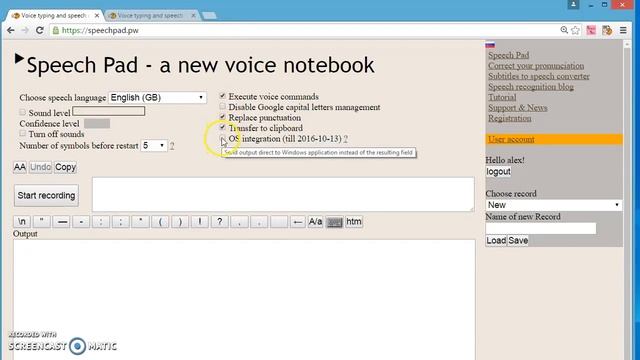
Task: Click the zoom magnifier icon in address bar
Action: pyautogui.click(x=564, y=30)
